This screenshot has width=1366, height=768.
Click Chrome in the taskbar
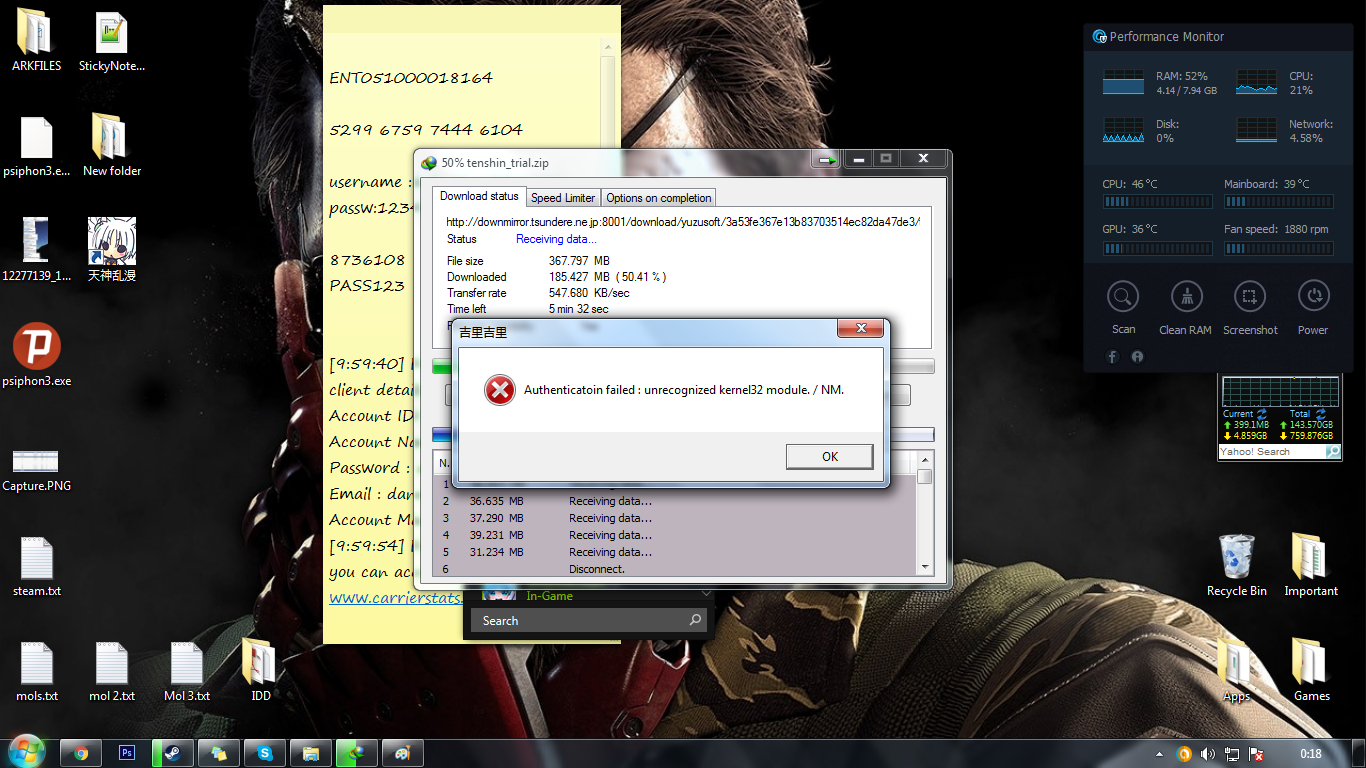(81, 753)
